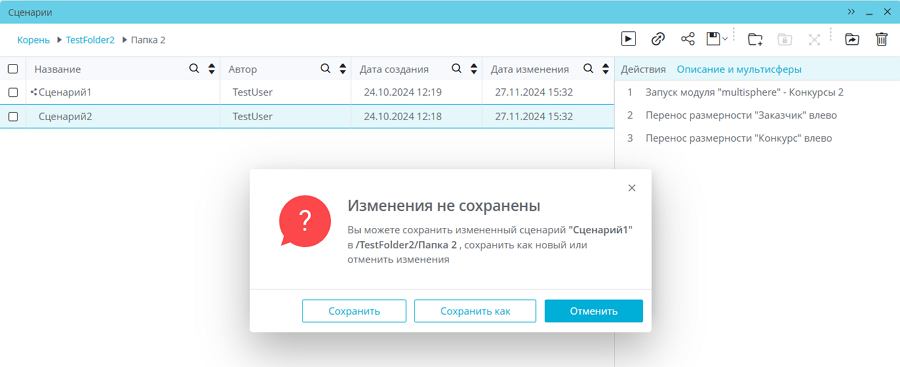Image resolution: width=900 pixels, height=367 pixels.
Task: Select action Перенос размерности Заказчик влево
Action: [741, 115]
